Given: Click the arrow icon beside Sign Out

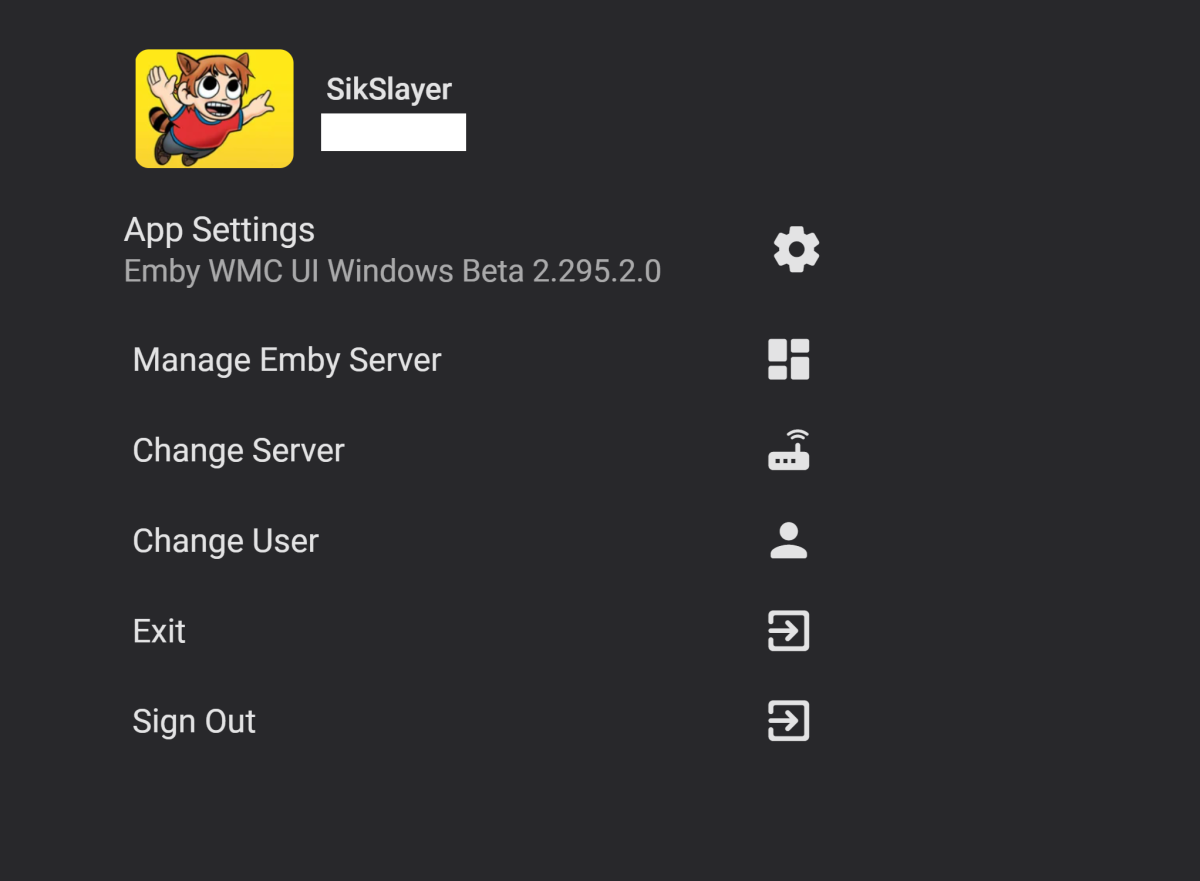Looking at the screenshot, I should [x=788, y=721].
